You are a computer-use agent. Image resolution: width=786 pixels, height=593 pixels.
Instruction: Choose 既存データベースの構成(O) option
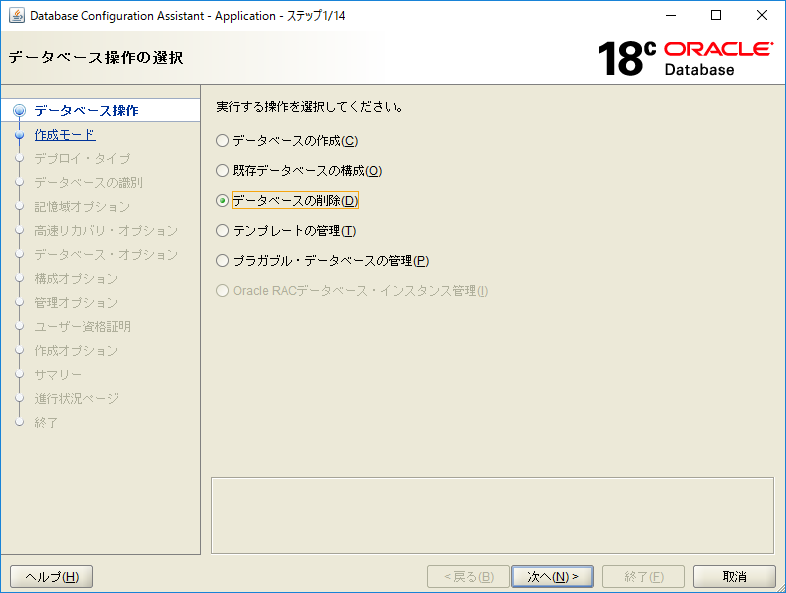[223, 171]
